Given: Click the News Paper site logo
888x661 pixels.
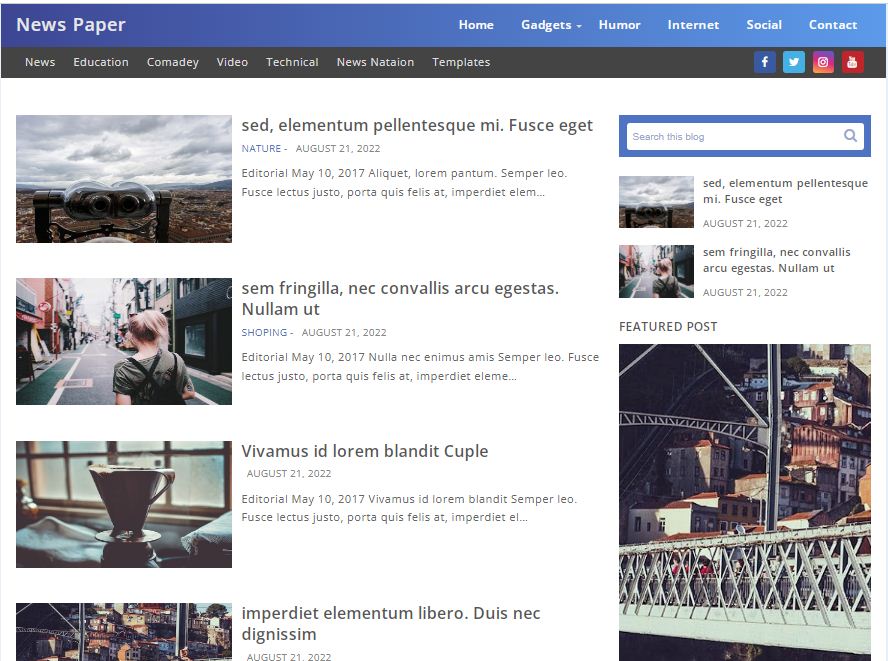Looking at the screenshot, I should [x=71, y=25].
